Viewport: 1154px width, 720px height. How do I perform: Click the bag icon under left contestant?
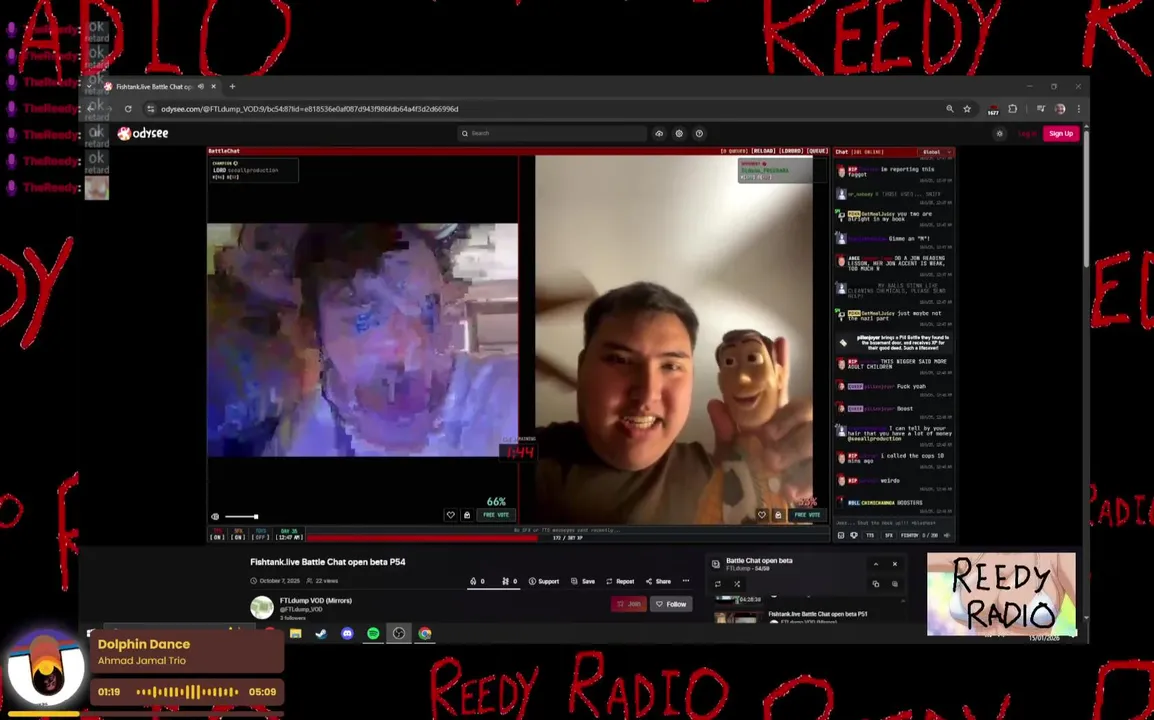467,515
